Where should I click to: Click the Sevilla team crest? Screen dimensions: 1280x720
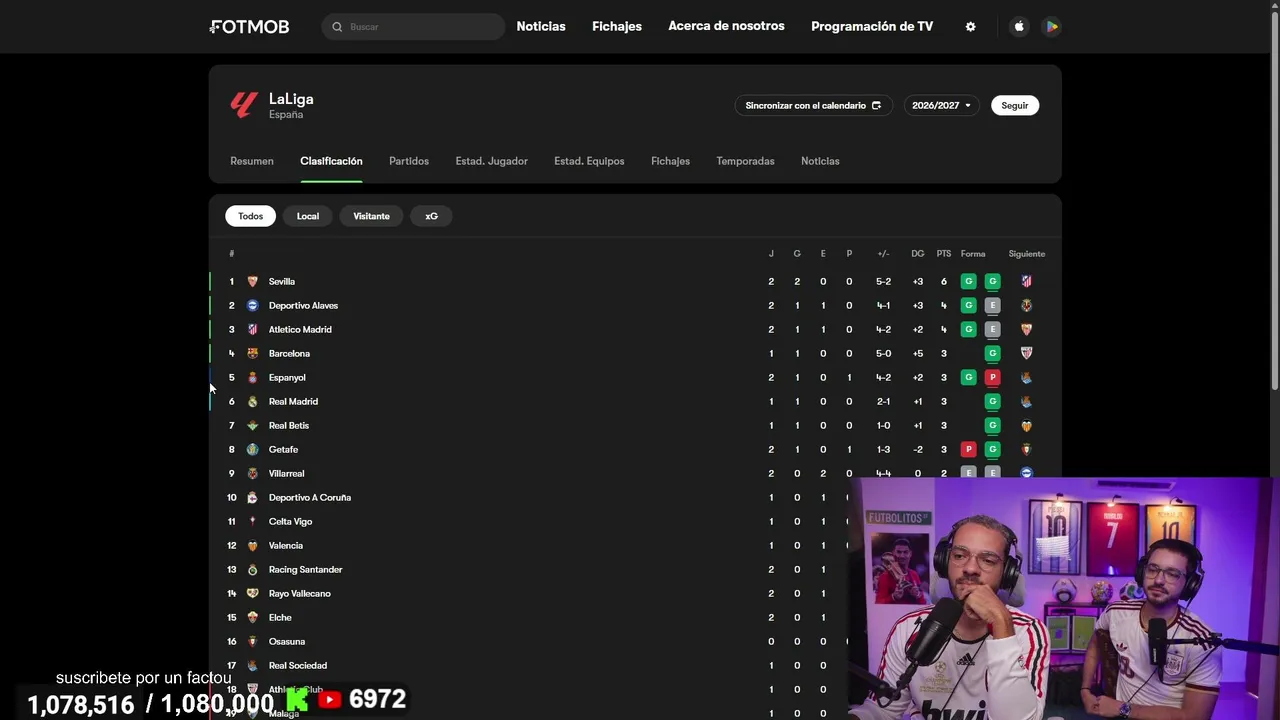(x=252, y=281)
